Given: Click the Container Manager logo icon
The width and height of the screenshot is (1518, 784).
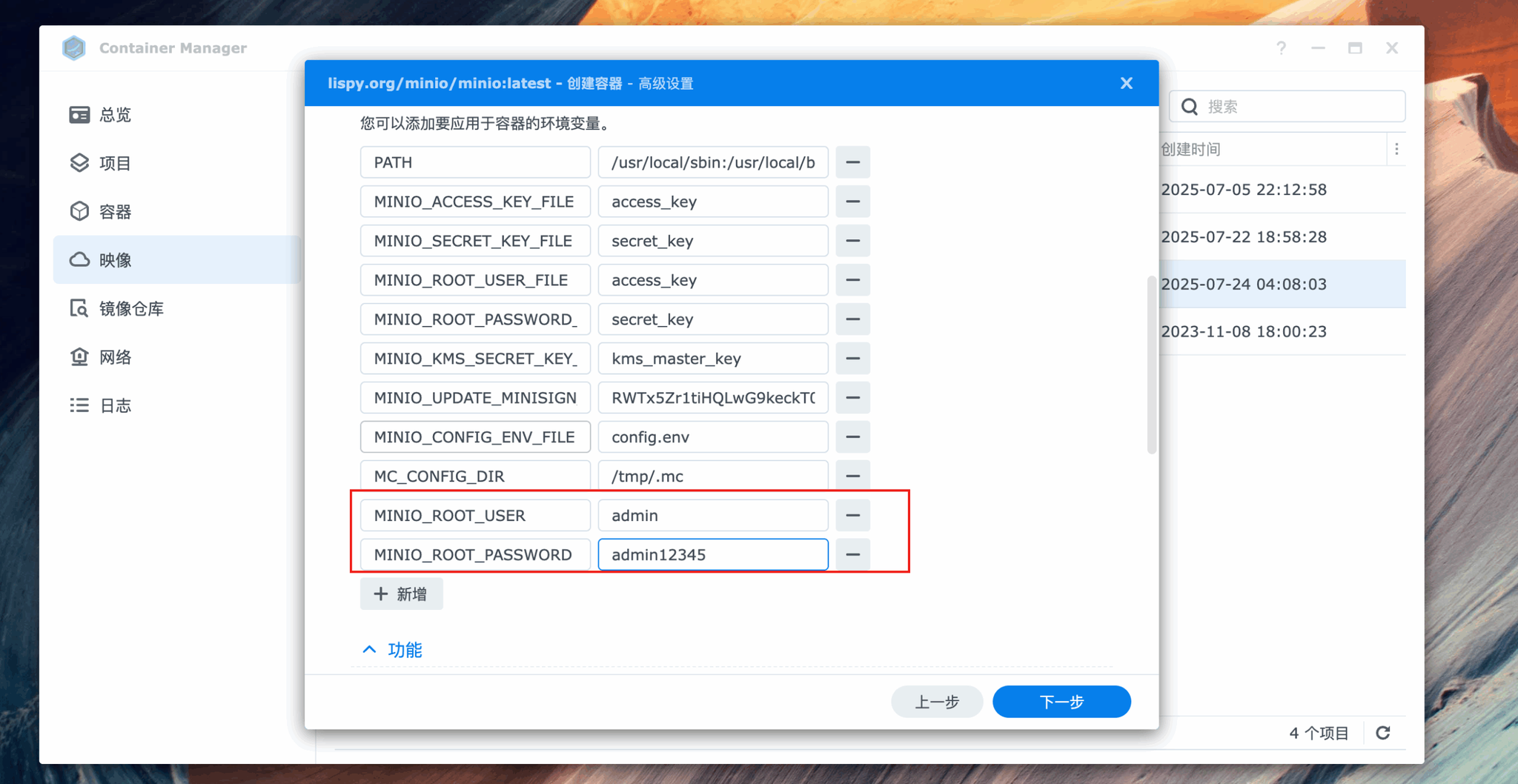Looking at the screenshot, I should point(74,48).
